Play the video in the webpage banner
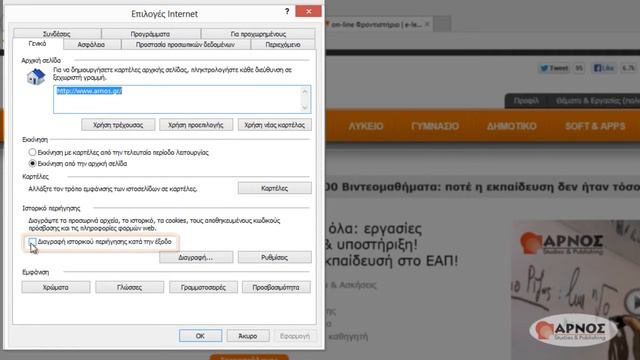 634,302
